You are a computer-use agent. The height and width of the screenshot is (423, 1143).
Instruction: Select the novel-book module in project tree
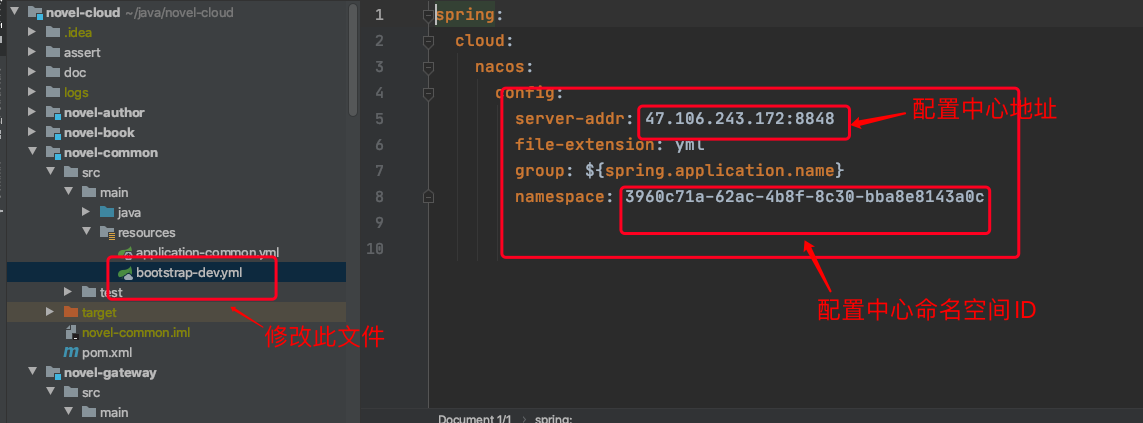pos(99,133)
